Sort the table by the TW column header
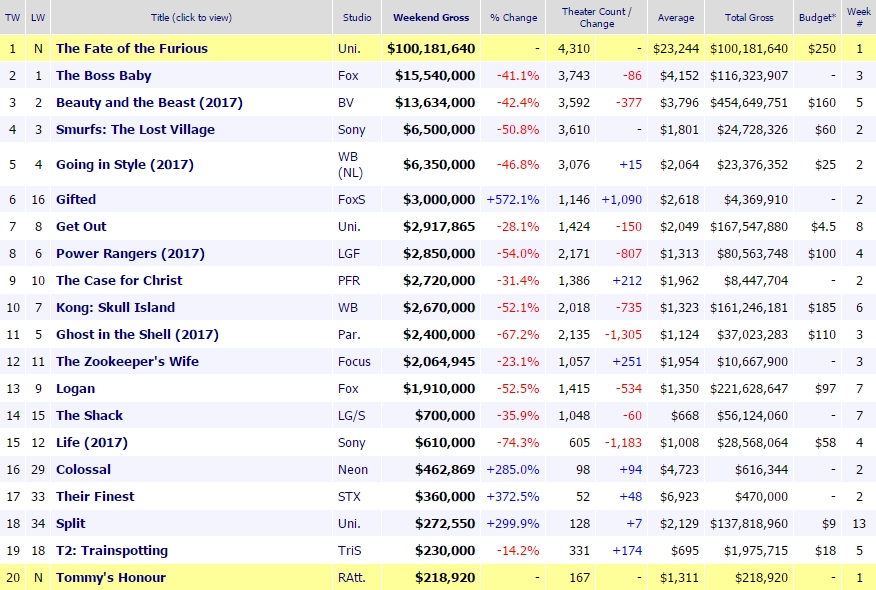 12,17
